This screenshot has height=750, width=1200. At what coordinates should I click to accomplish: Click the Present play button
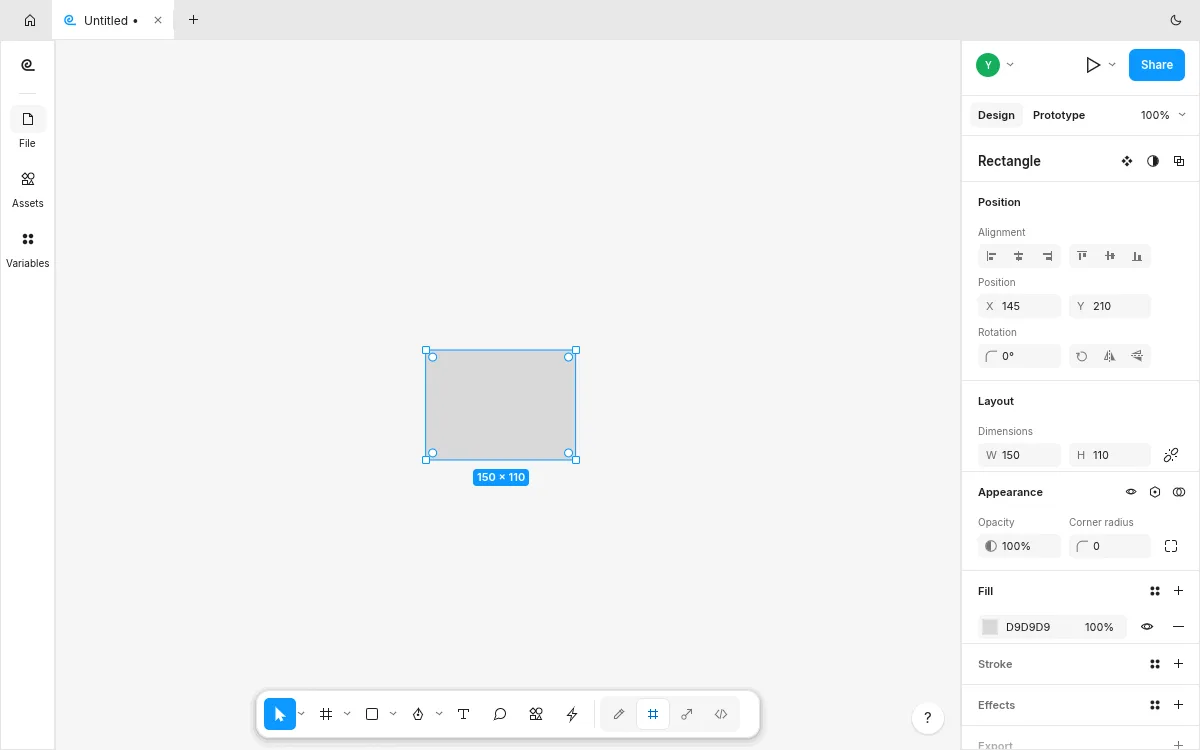click(1093, 65)
